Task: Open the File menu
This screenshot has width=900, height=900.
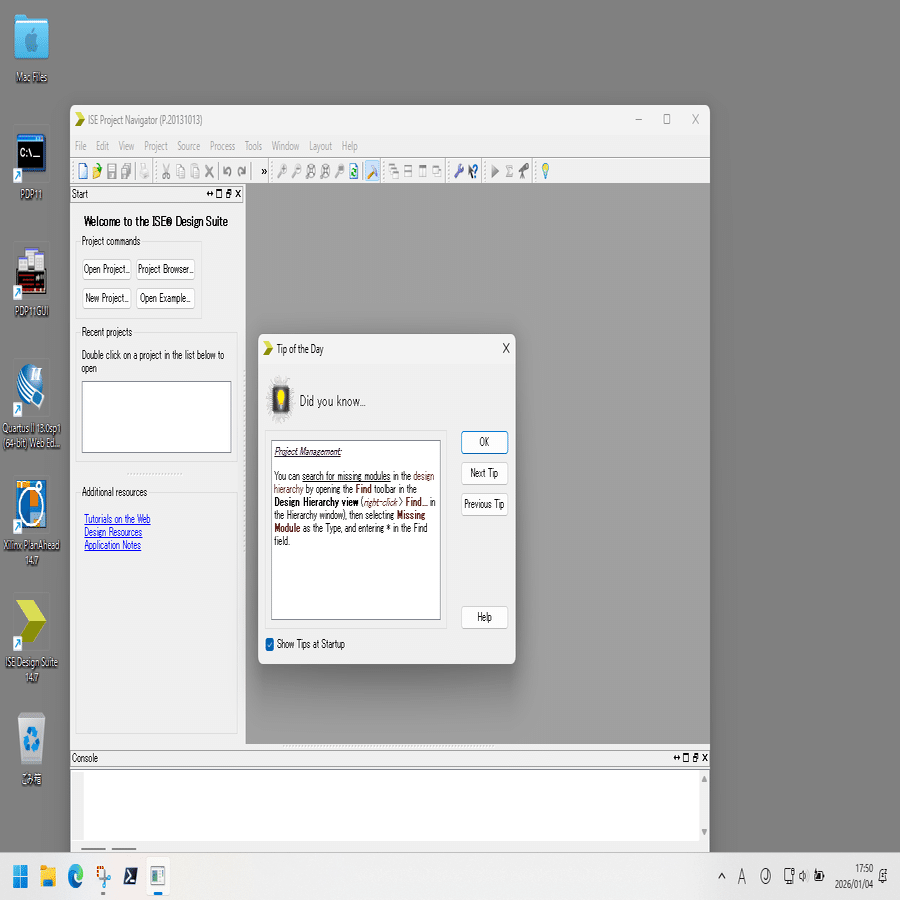Action: [81, 146]
